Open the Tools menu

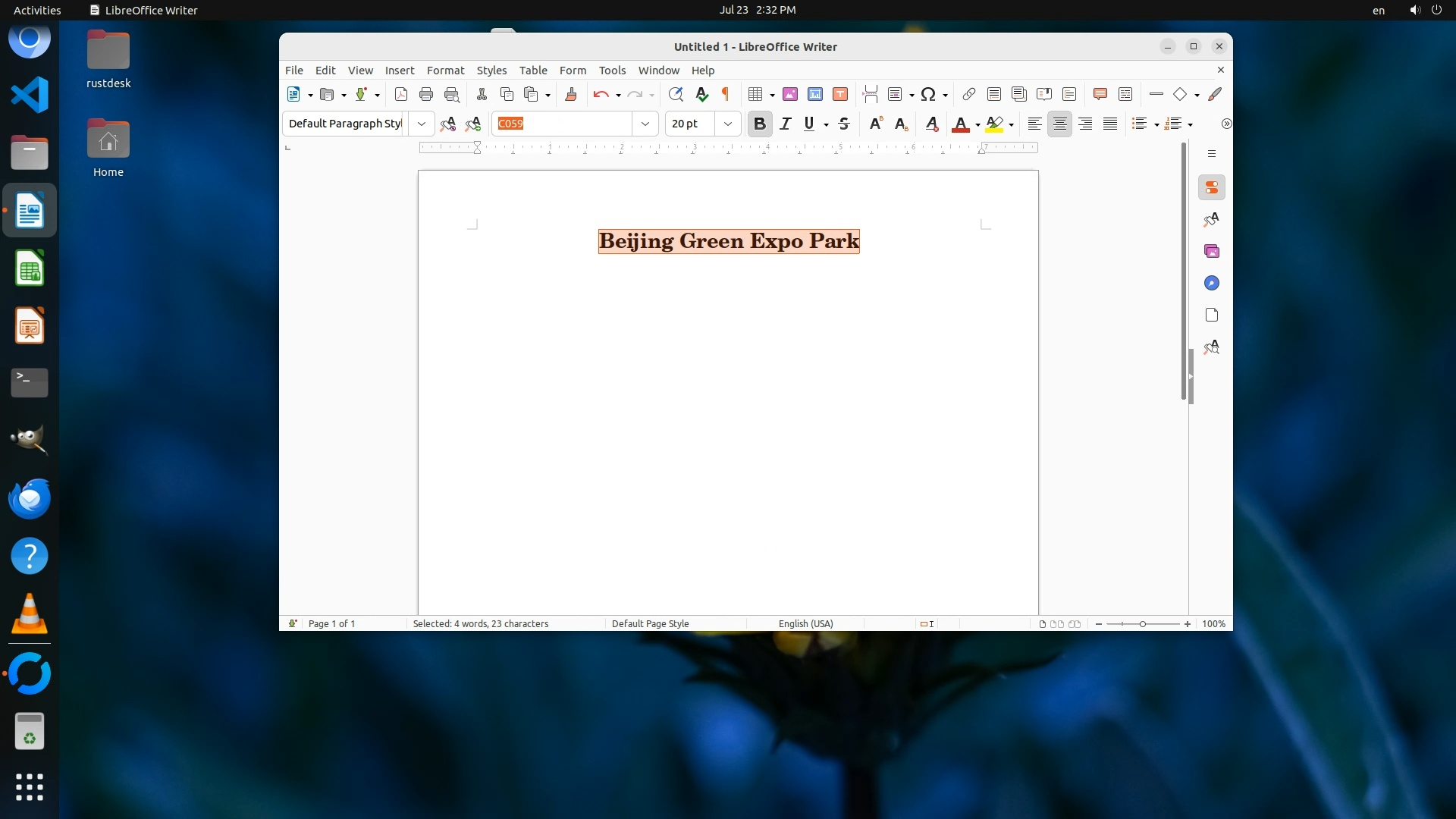pos(612,70)
